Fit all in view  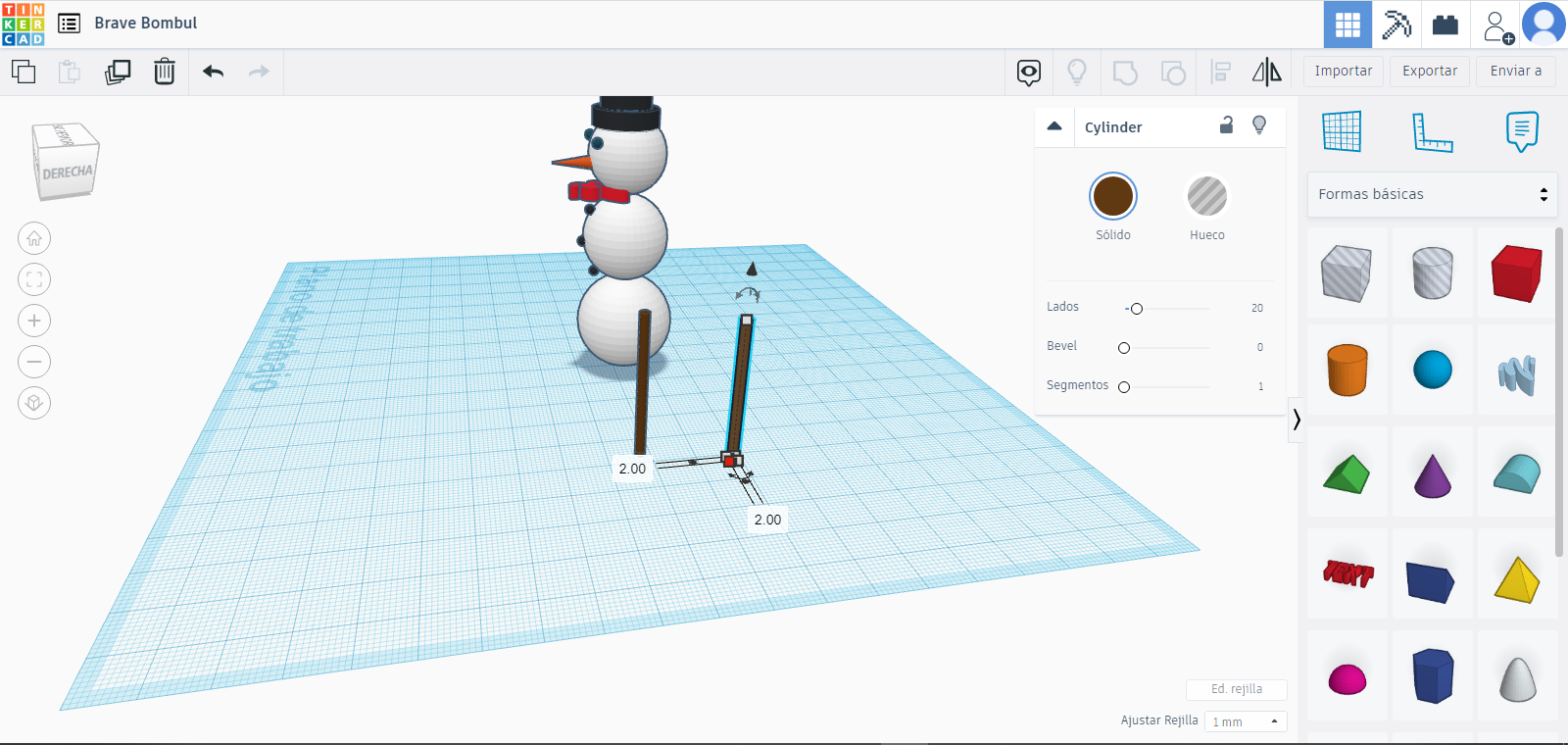tap(34, 279)
